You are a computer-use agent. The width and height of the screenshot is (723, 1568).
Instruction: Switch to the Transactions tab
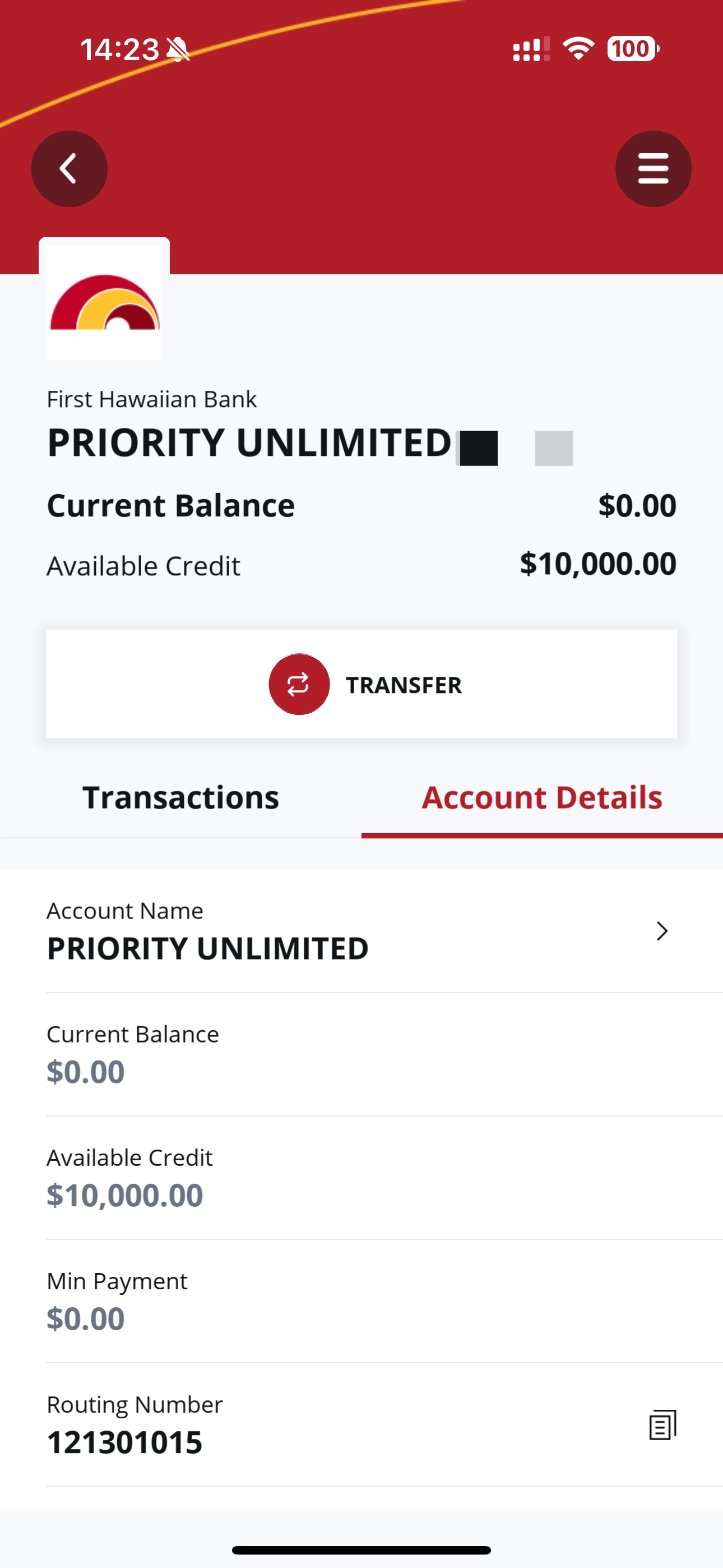[180, 797]
